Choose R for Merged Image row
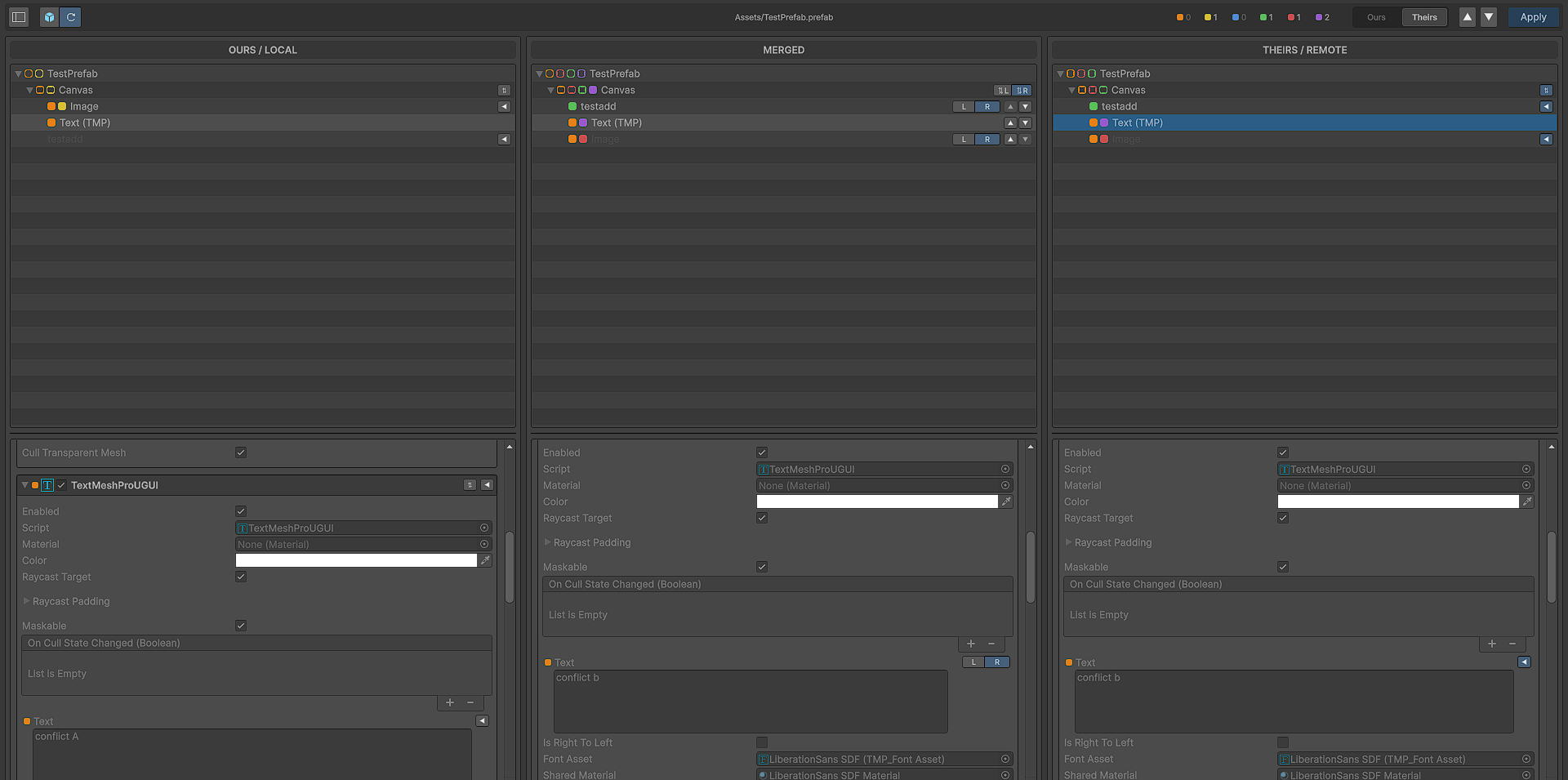The height and width of the screenshot is (780, 1568). tap(987, 140)
